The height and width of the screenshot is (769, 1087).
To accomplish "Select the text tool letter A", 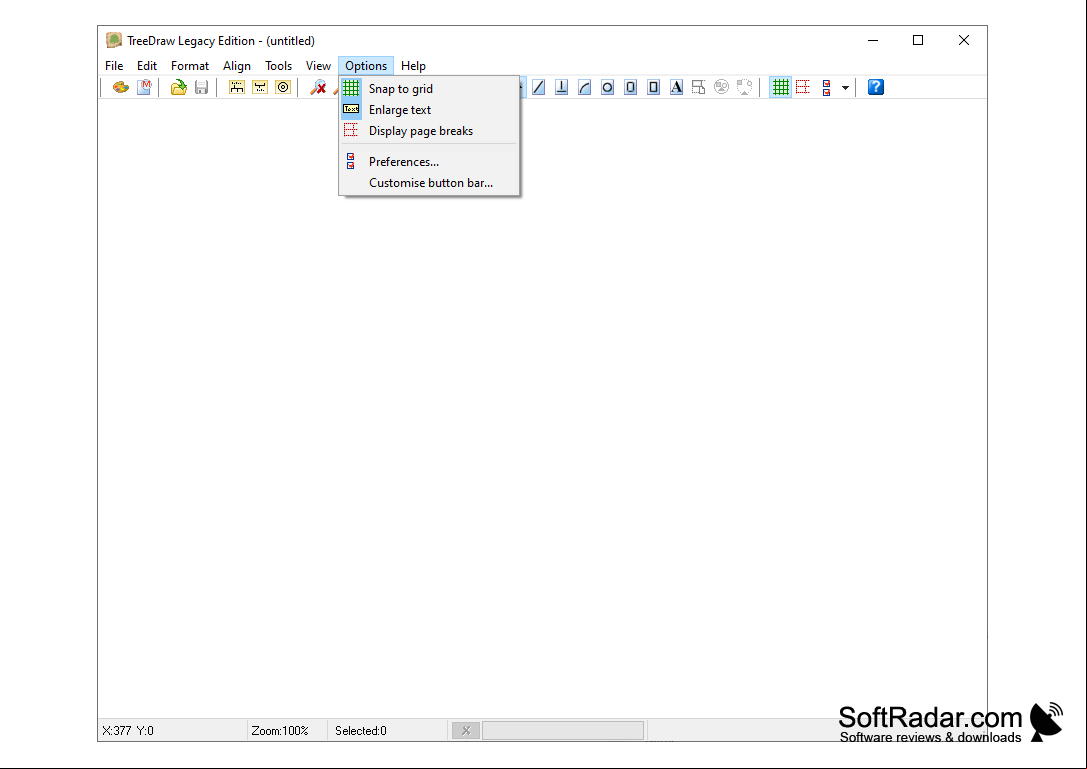I will pos(676,87).
